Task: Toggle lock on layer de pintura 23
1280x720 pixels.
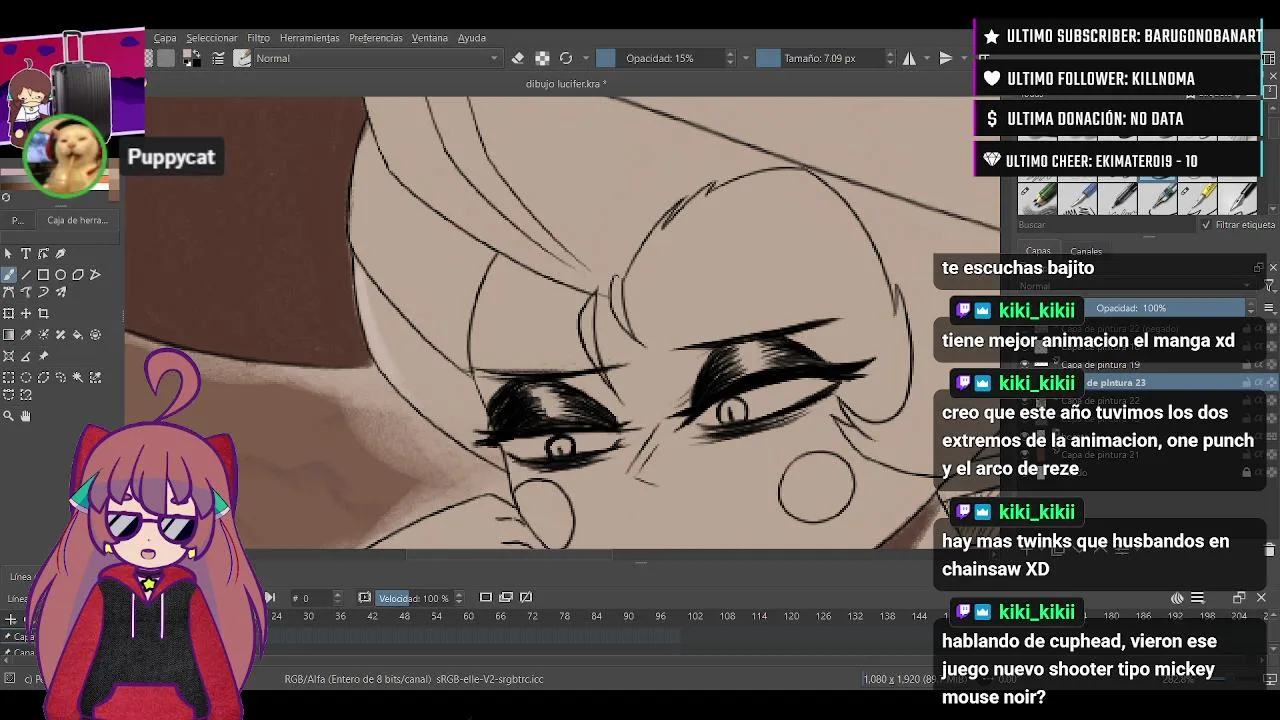Action: tap(1246, 382)
